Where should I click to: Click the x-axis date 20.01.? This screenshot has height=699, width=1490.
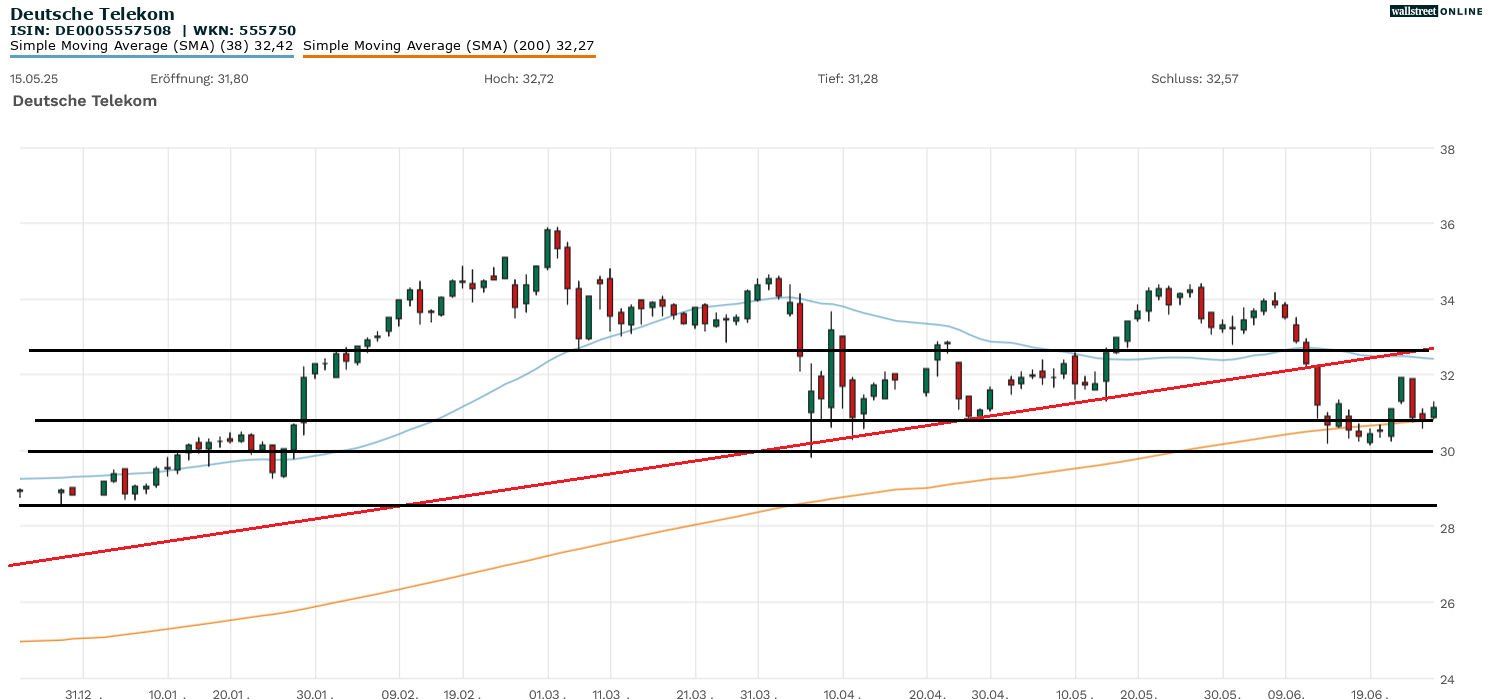click(231, 693)
